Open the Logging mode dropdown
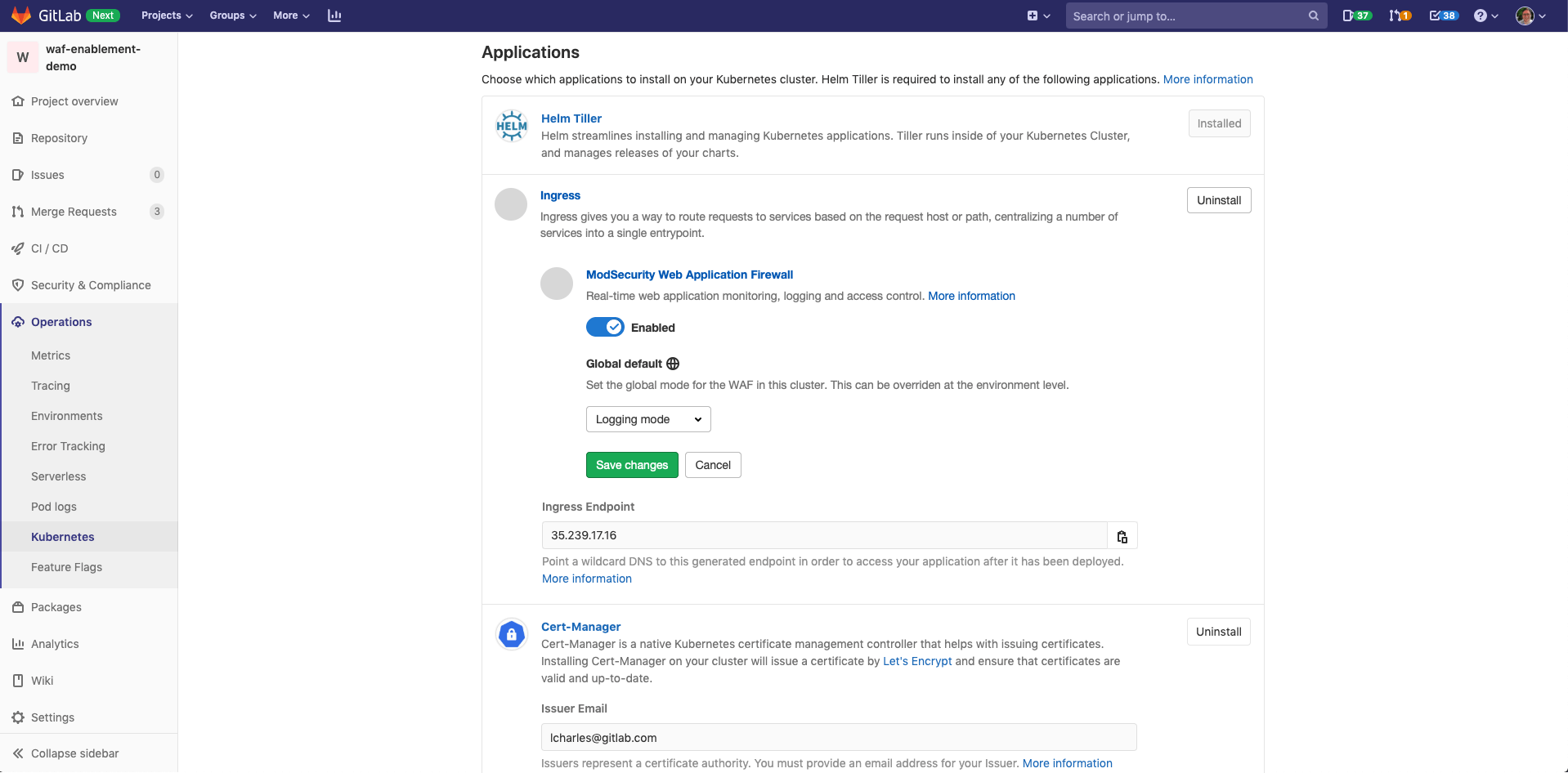 (647, 418)
